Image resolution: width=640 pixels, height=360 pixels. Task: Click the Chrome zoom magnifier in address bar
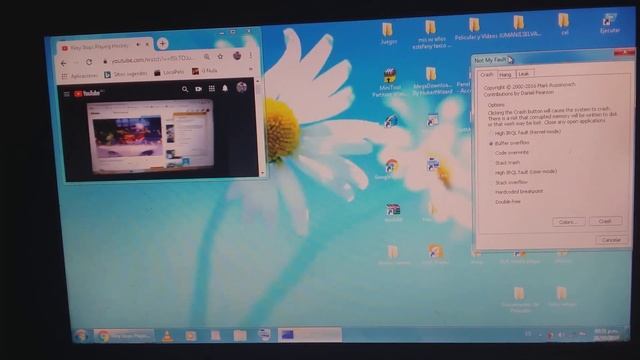coord(207,58)
